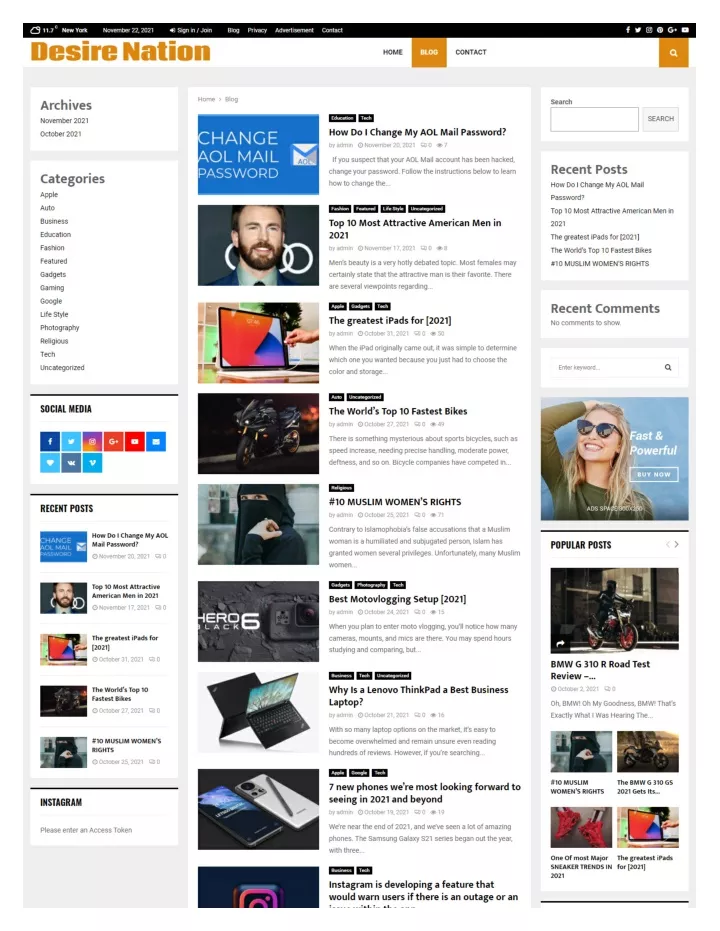Screen dimensions: 720x931
Task: Open Advertisement link in top bar
Action: [x=294, y=30]
